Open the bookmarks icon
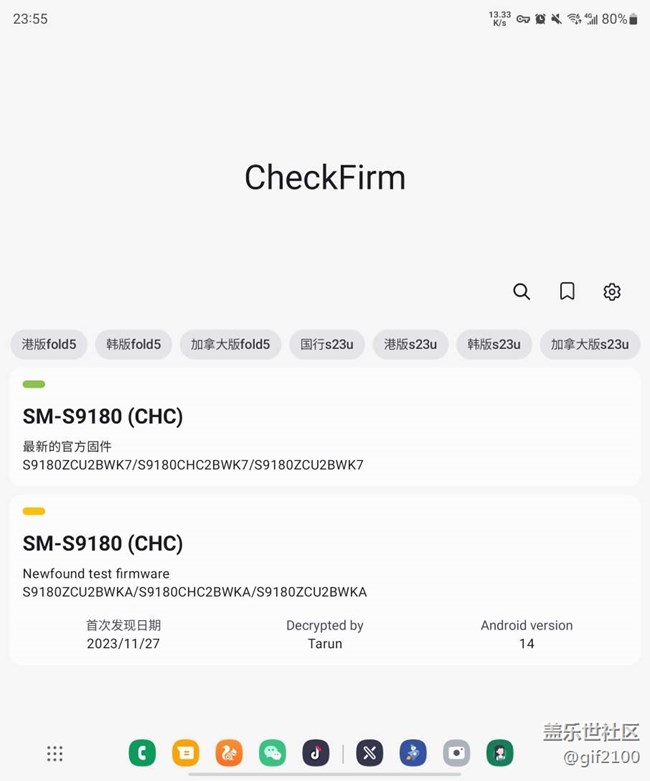Screen dimensions: 650x781 tap(567, 291)
